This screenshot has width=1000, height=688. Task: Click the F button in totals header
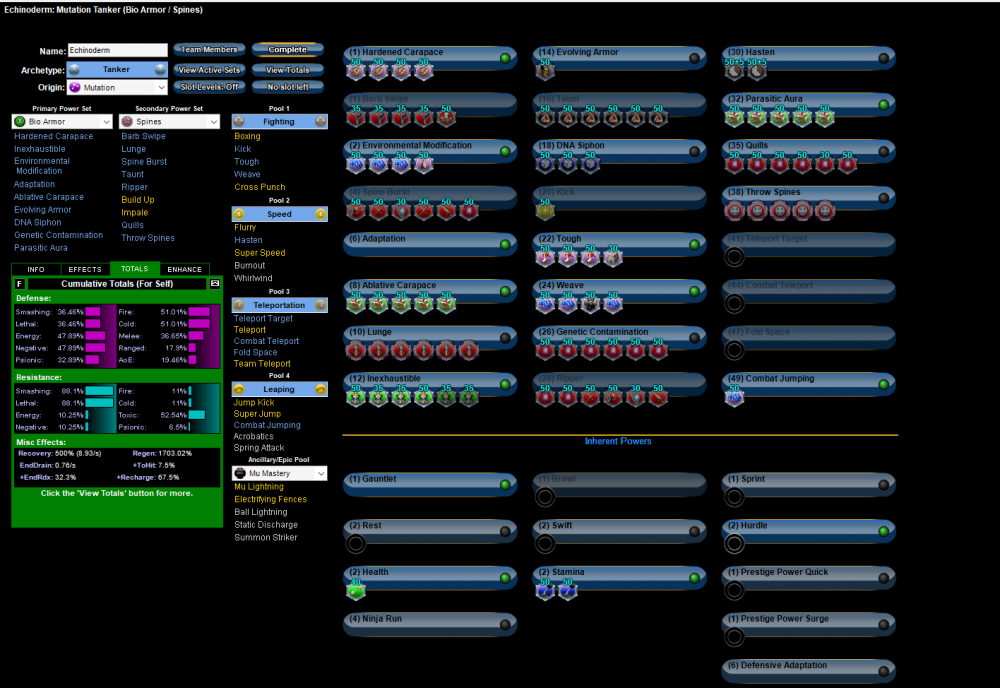20,284
